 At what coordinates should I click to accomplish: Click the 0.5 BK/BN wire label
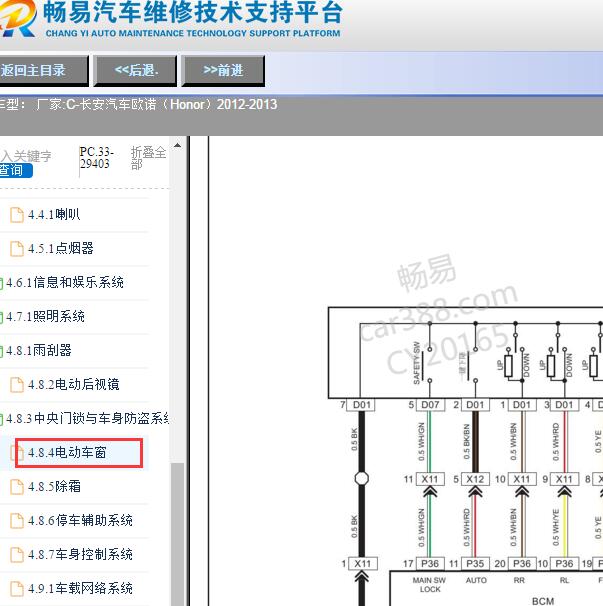tap(467, 442)
